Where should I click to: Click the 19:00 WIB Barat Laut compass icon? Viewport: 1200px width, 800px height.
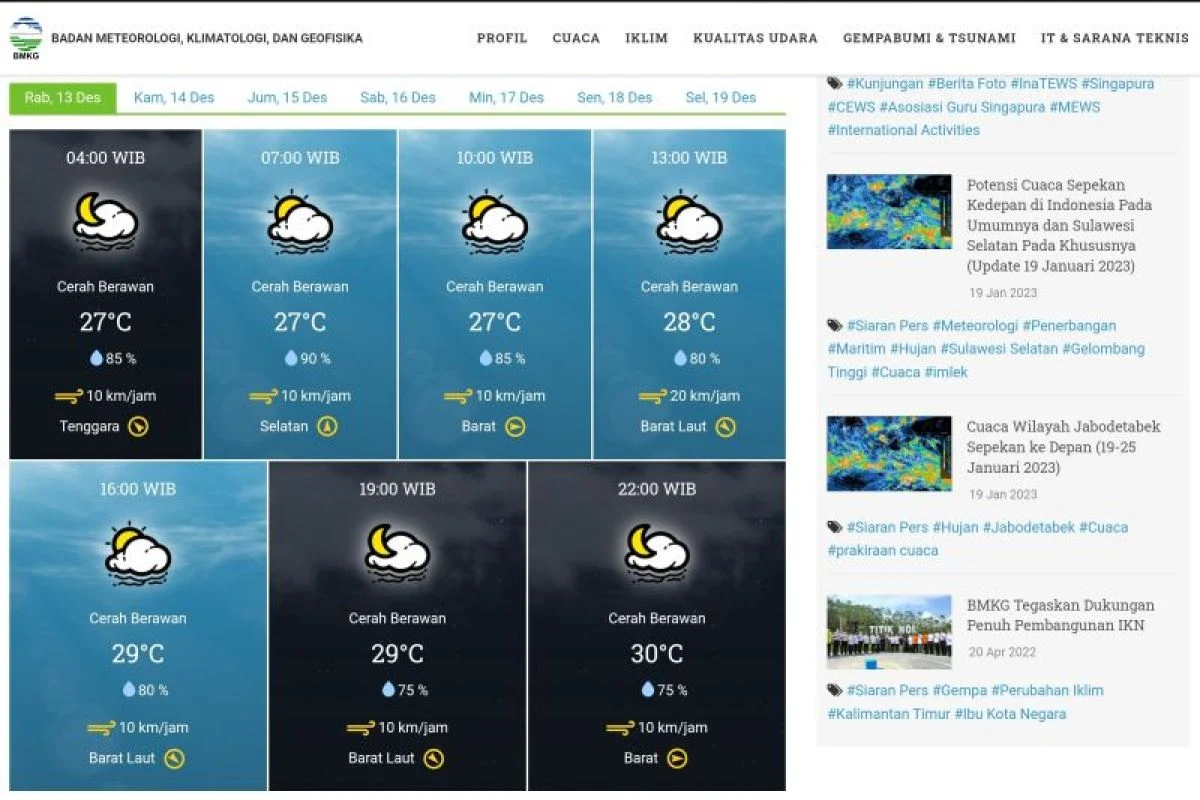(x=433, y=759)
